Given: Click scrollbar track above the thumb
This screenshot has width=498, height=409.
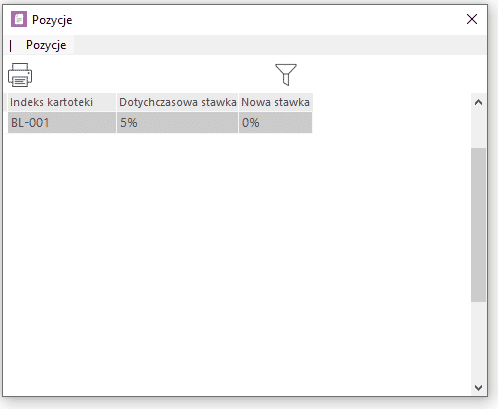Looking at the screenshot, I should coord(478,129).
